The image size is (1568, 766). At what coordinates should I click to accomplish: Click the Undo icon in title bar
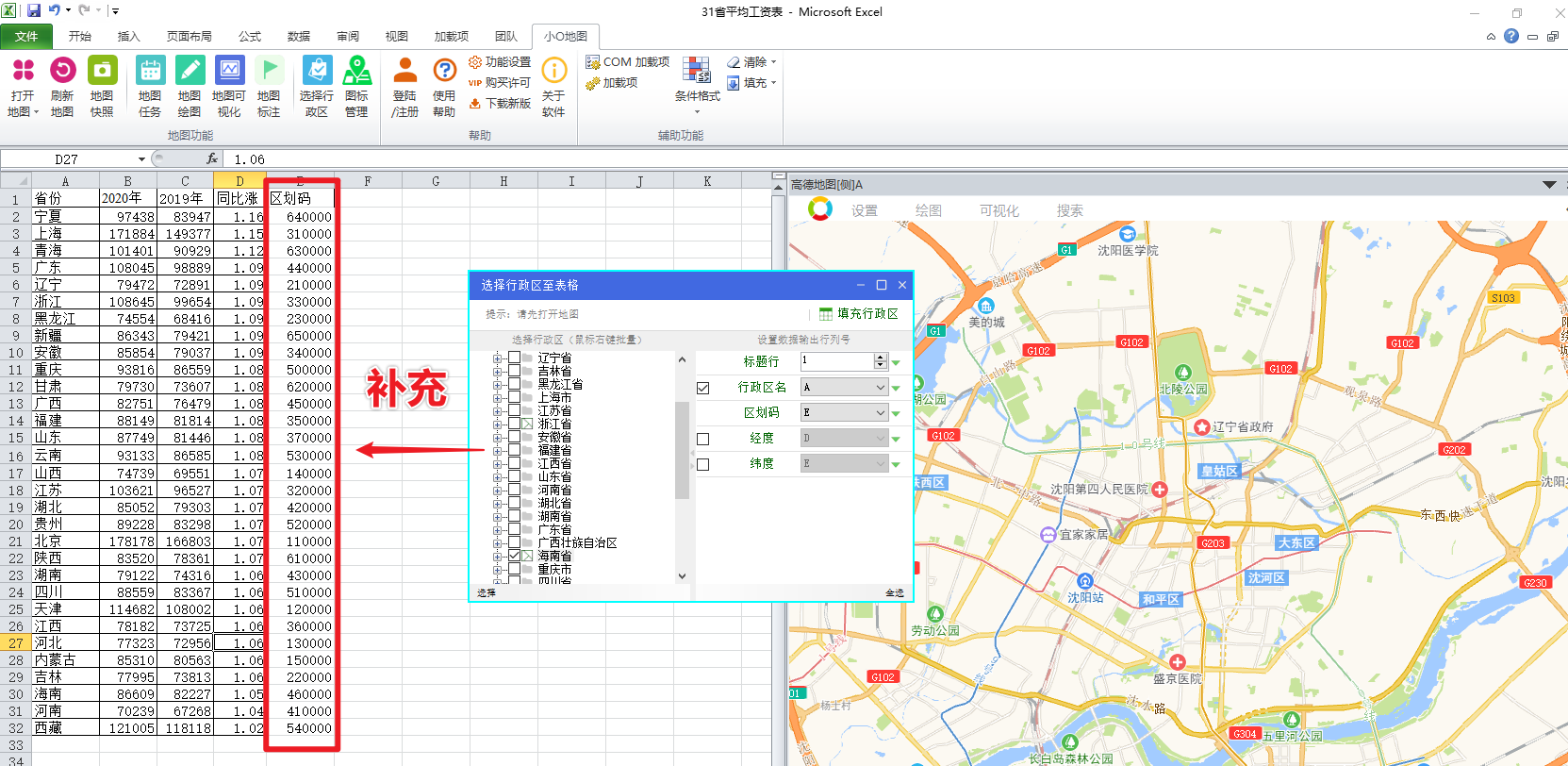[55, 10]
